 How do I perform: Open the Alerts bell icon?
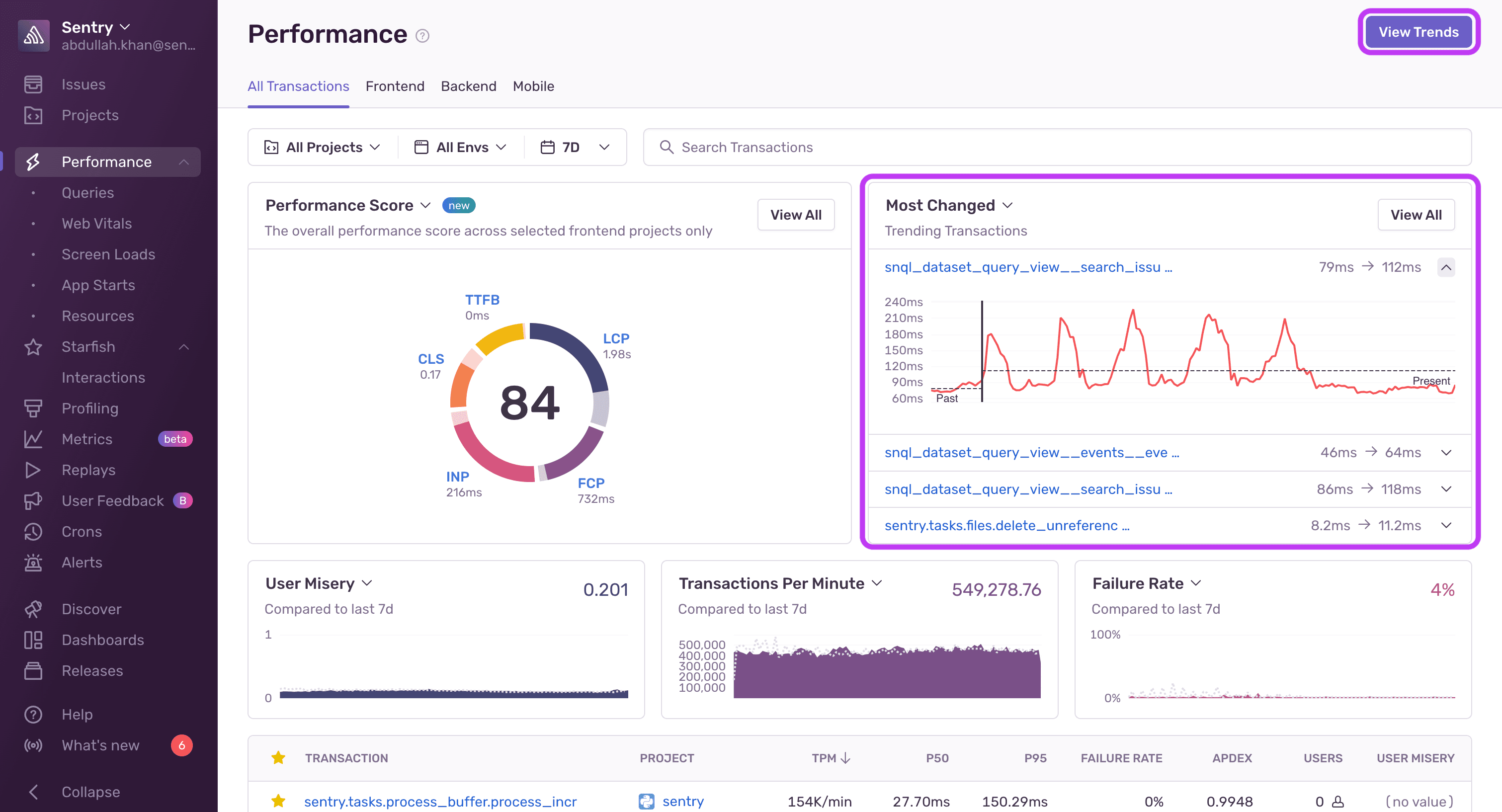[33, 562]
